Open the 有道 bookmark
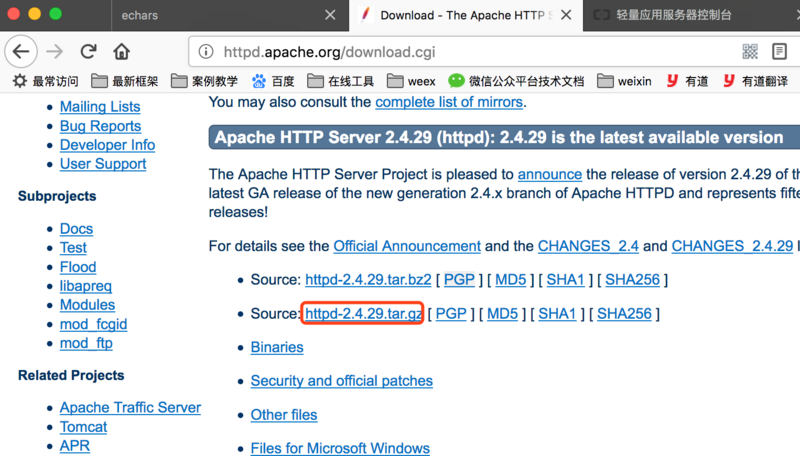Viewport: 800px width, 456px height. click(687, 81)
